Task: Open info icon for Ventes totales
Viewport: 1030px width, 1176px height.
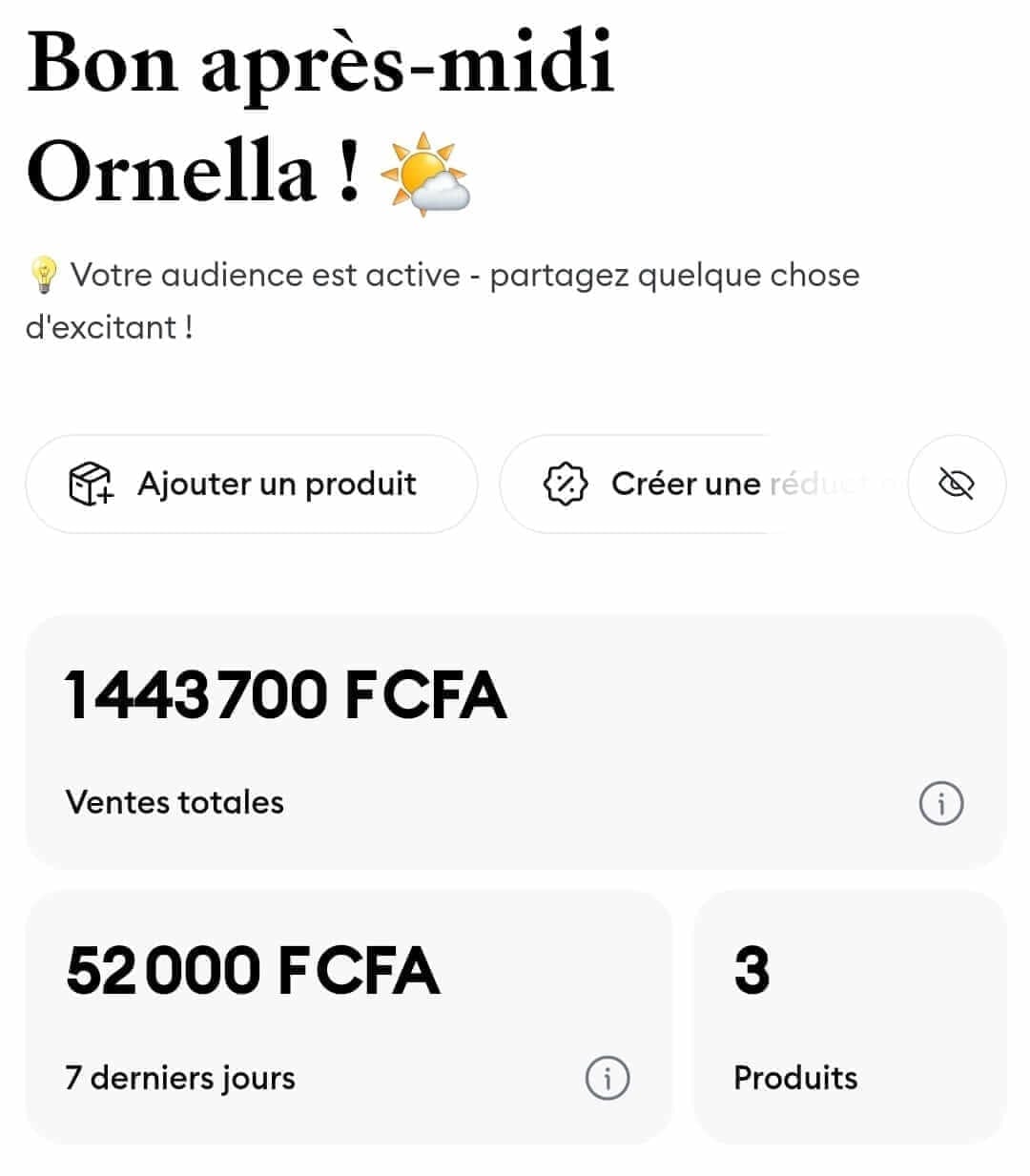Action: click(x=940, y=803)
